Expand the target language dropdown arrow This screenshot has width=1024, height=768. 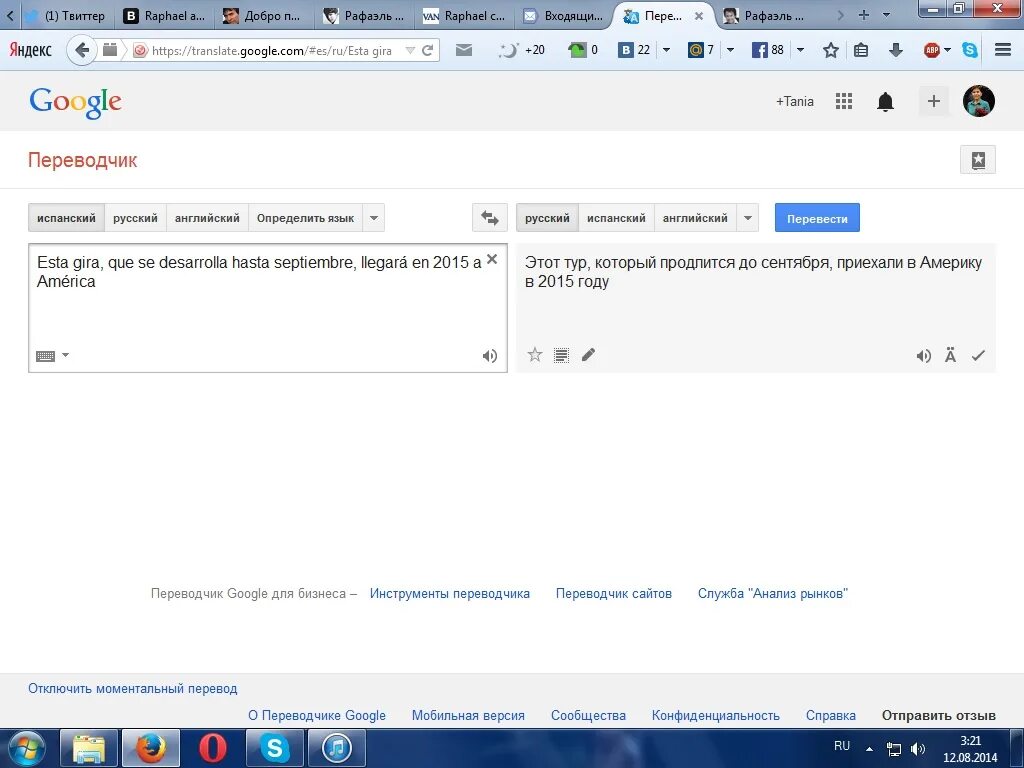coord(748,218)
